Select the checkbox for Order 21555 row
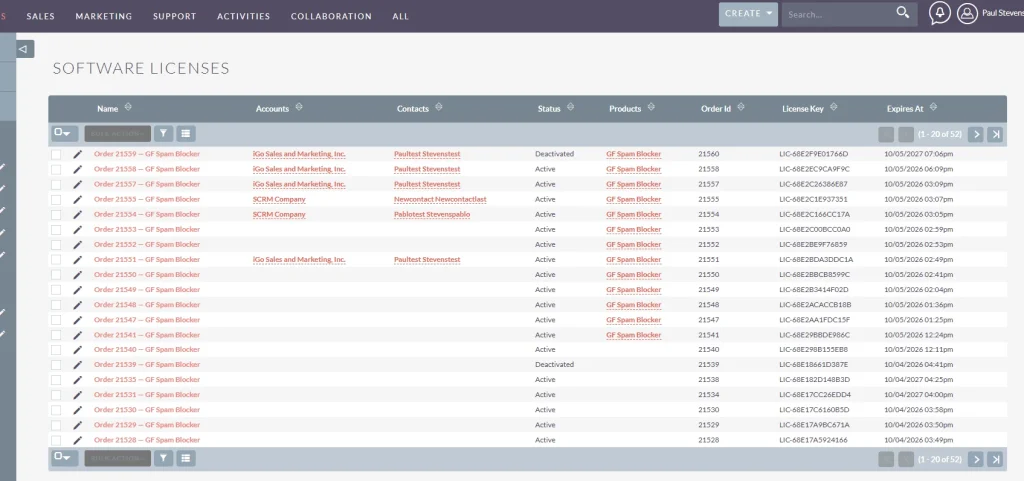Image resolution: width=1024 pixels, height=481 pixels. click(x=57, y=199)
